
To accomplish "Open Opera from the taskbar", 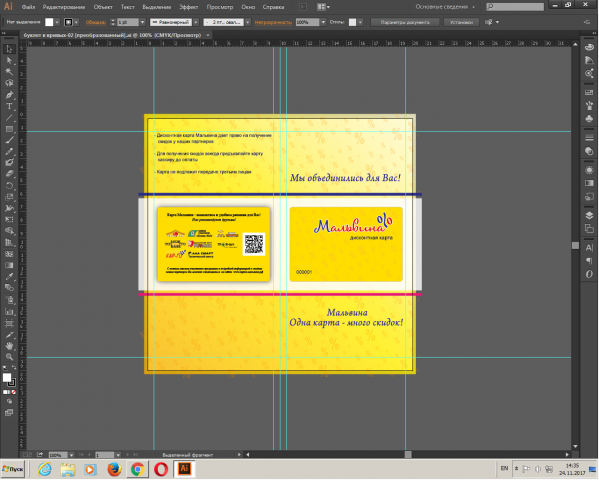I will click(161, 469).
